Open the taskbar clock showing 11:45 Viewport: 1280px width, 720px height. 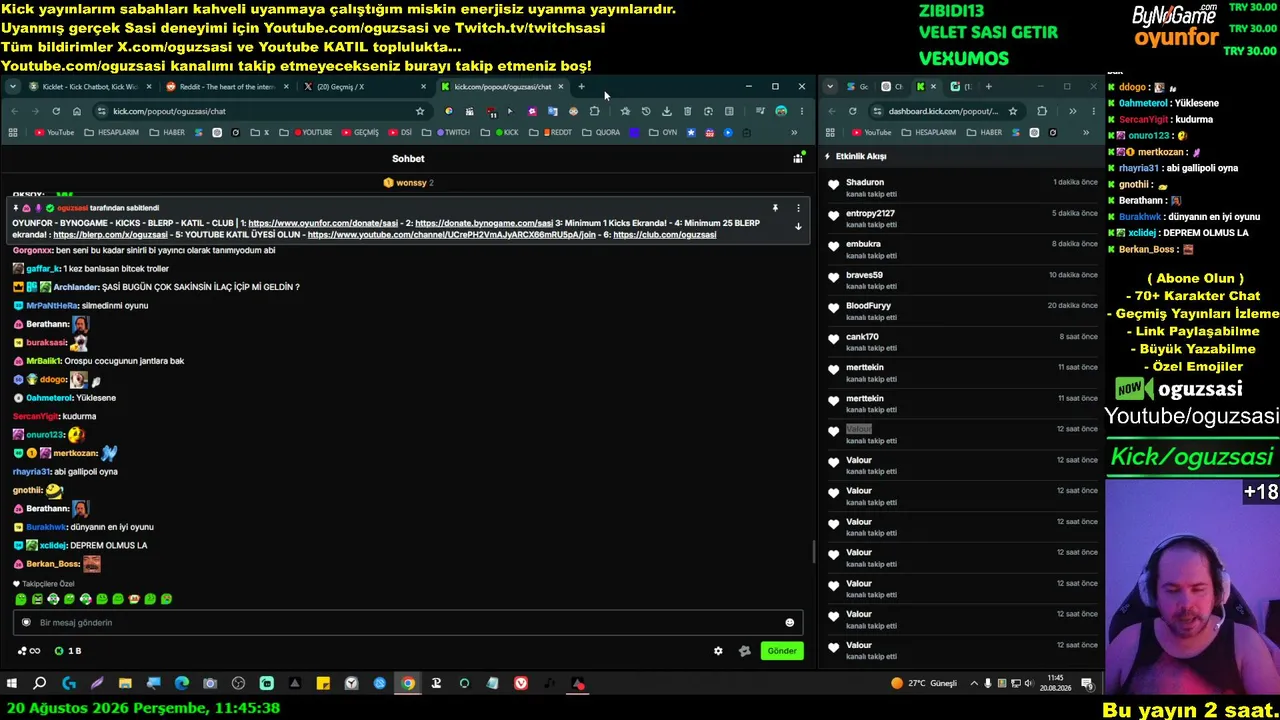click(x=1057, y=684)
